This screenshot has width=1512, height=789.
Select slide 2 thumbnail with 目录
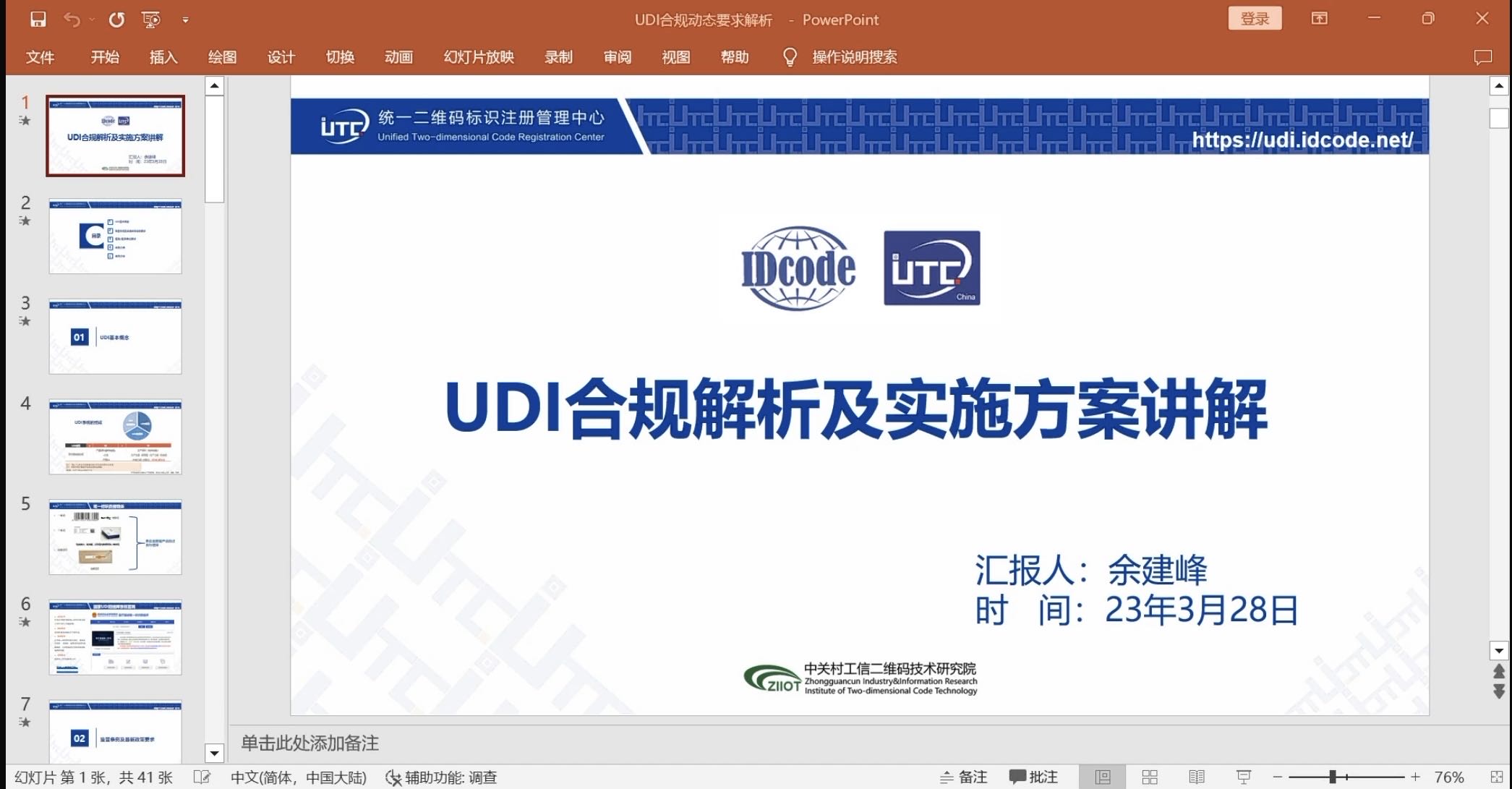point(116,236)
